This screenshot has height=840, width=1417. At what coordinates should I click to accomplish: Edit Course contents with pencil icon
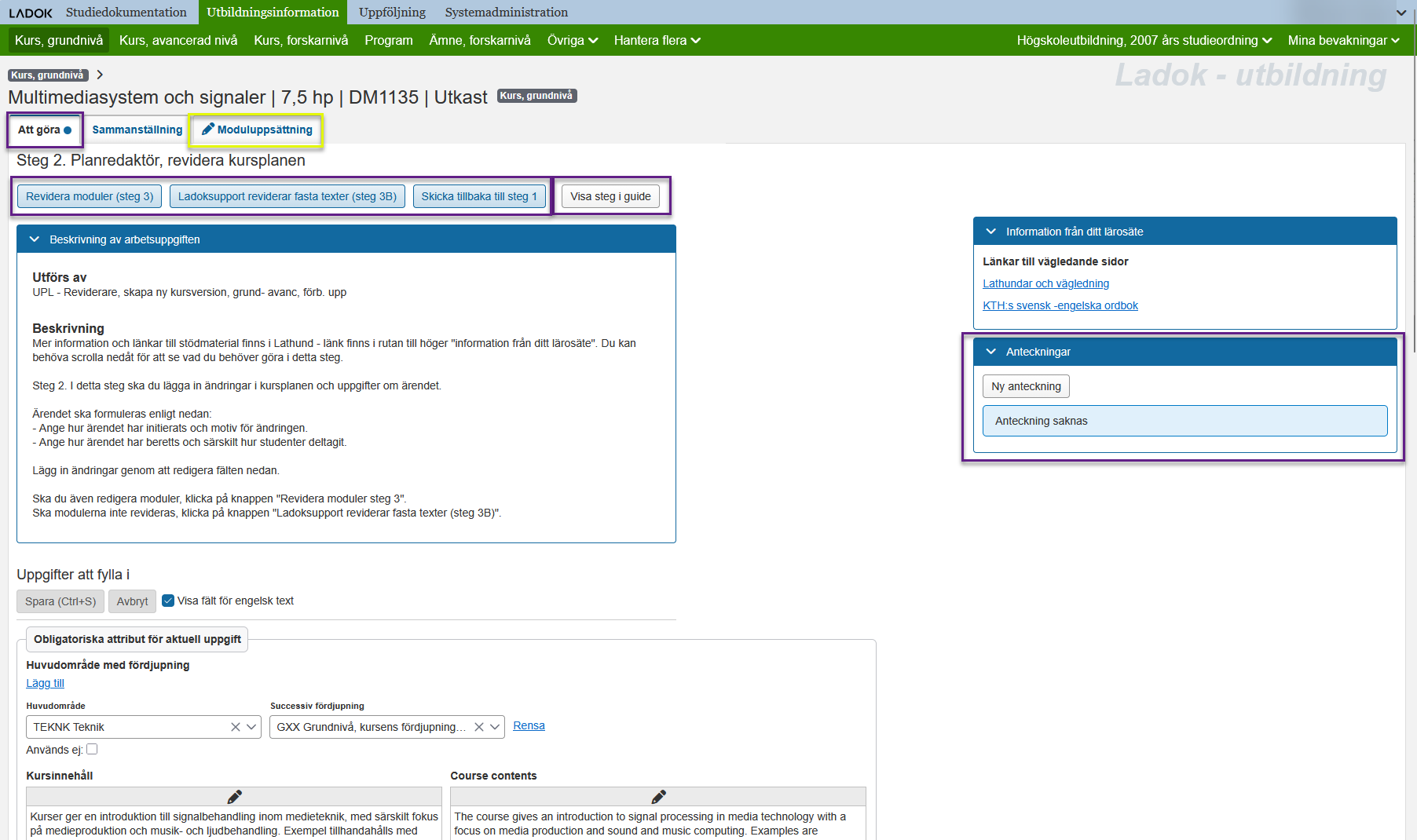658,797
